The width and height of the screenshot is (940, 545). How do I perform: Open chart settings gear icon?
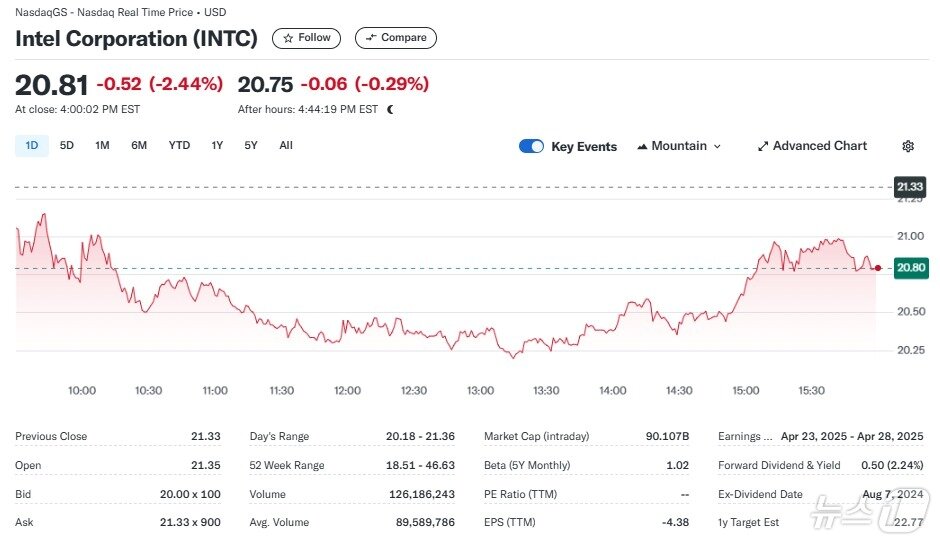(908, 146)
